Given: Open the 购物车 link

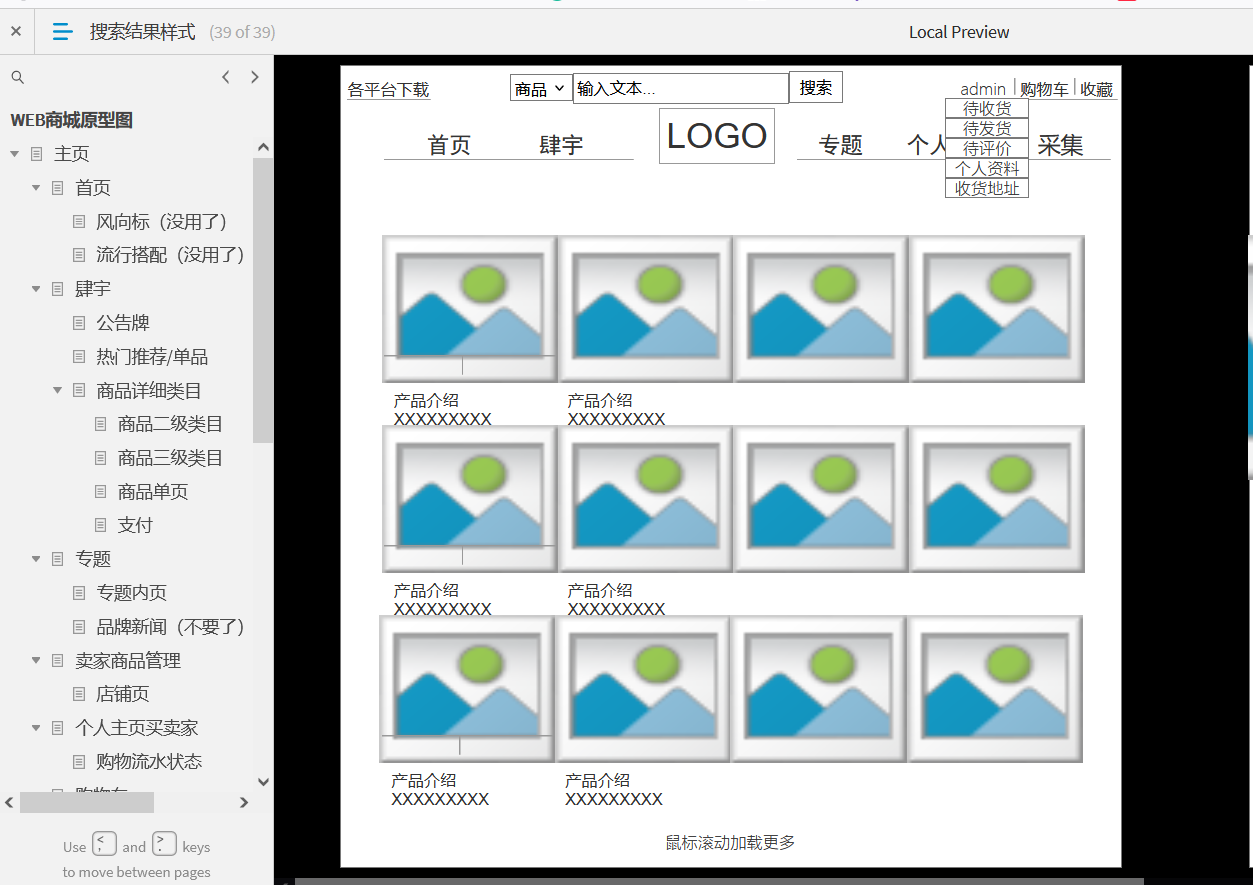Looking at the screenshot, I should coord(1044,89).
